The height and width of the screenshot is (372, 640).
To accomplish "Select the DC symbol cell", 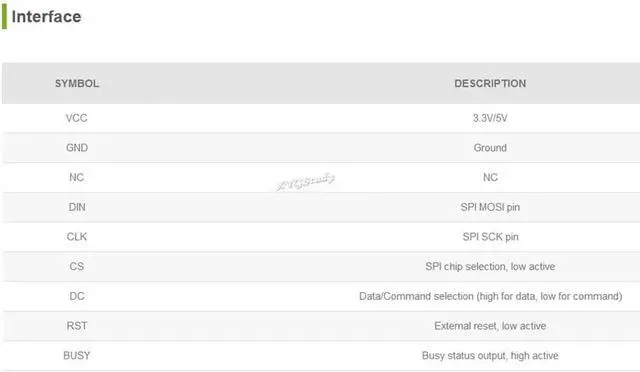I will 77,296.
